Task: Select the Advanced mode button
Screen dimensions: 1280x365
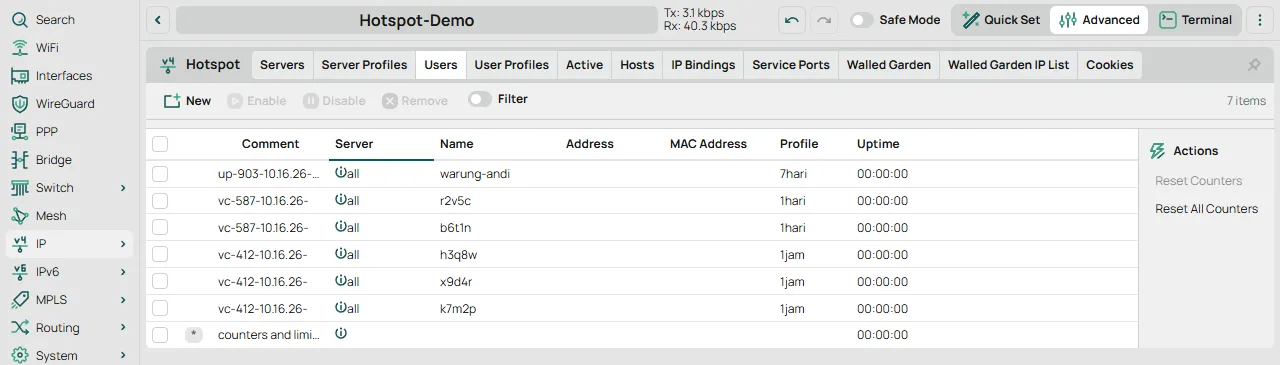Action: tap(1099, 20)
